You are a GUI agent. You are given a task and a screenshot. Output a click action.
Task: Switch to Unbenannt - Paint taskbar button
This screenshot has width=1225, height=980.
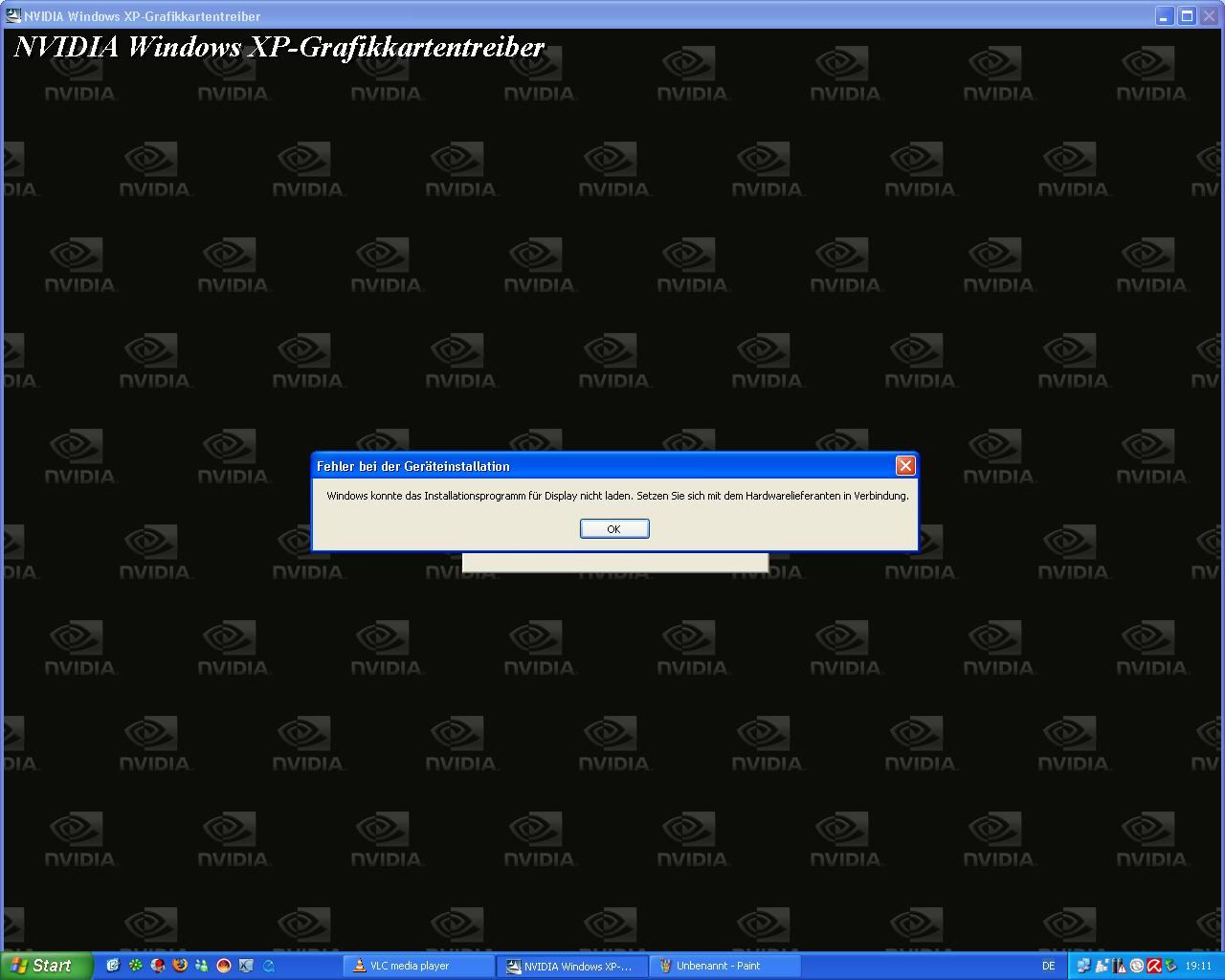point(725,966)
